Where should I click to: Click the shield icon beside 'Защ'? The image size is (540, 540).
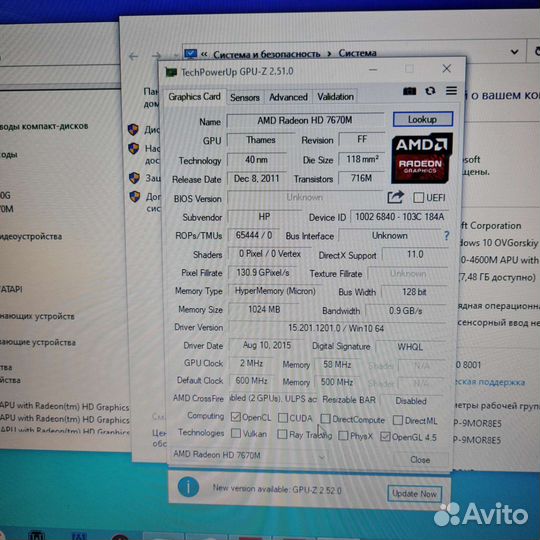pos(134,178)
